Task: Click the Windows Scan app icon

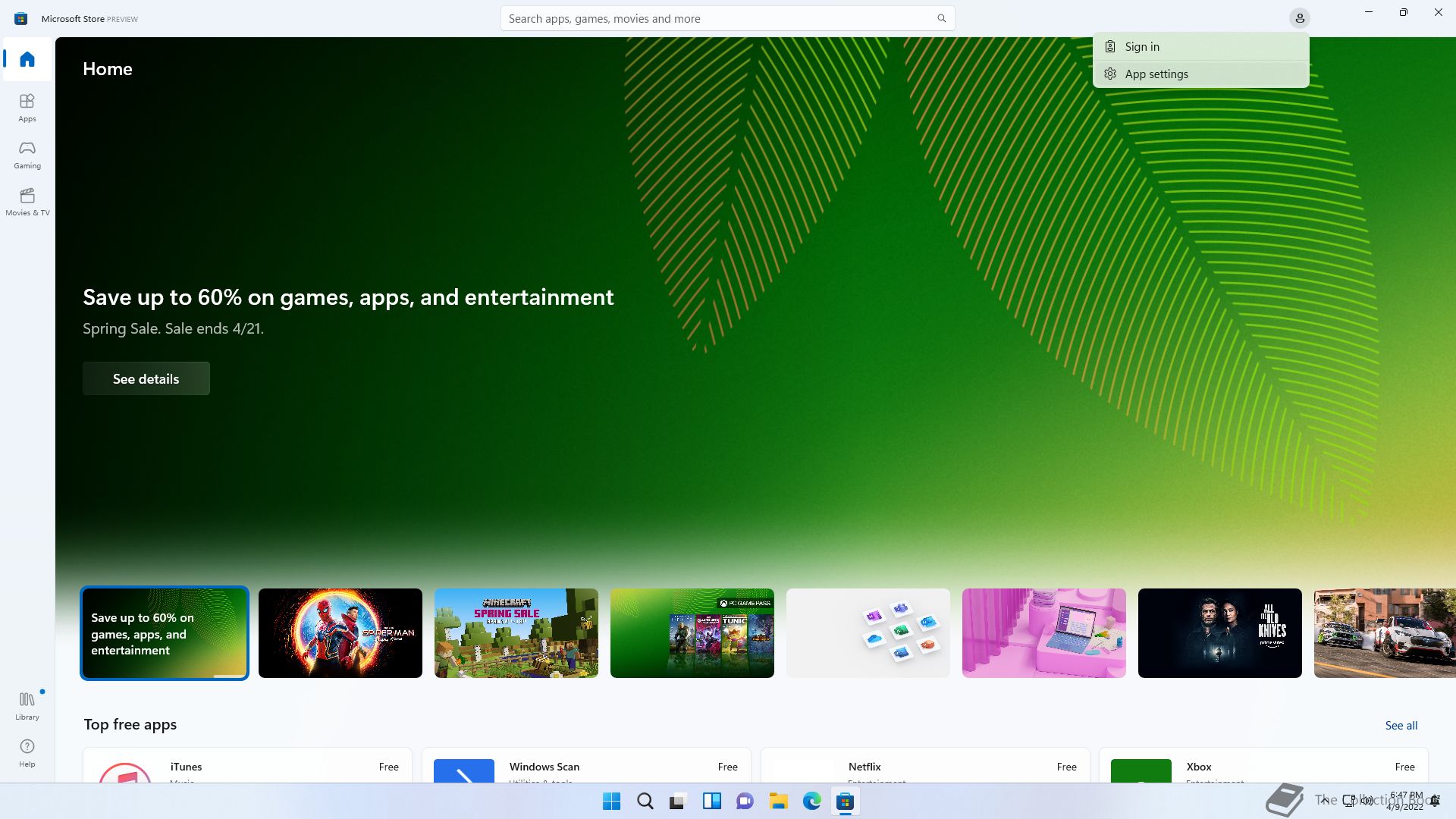Action: (x=464, y=770)
